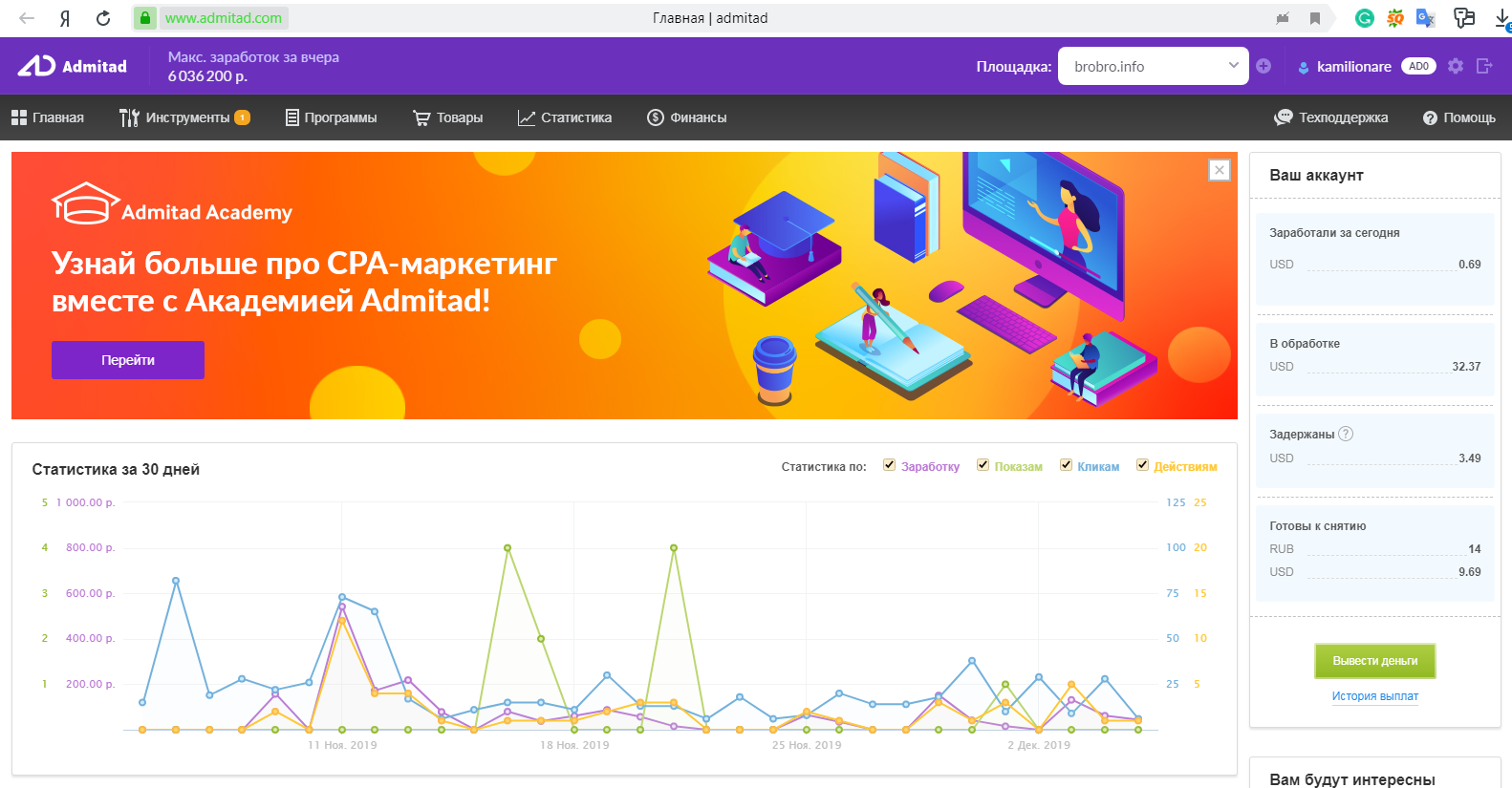Click the green lock security icon
The height and width of the screenshot is (788, 1512).
(145, 18)
